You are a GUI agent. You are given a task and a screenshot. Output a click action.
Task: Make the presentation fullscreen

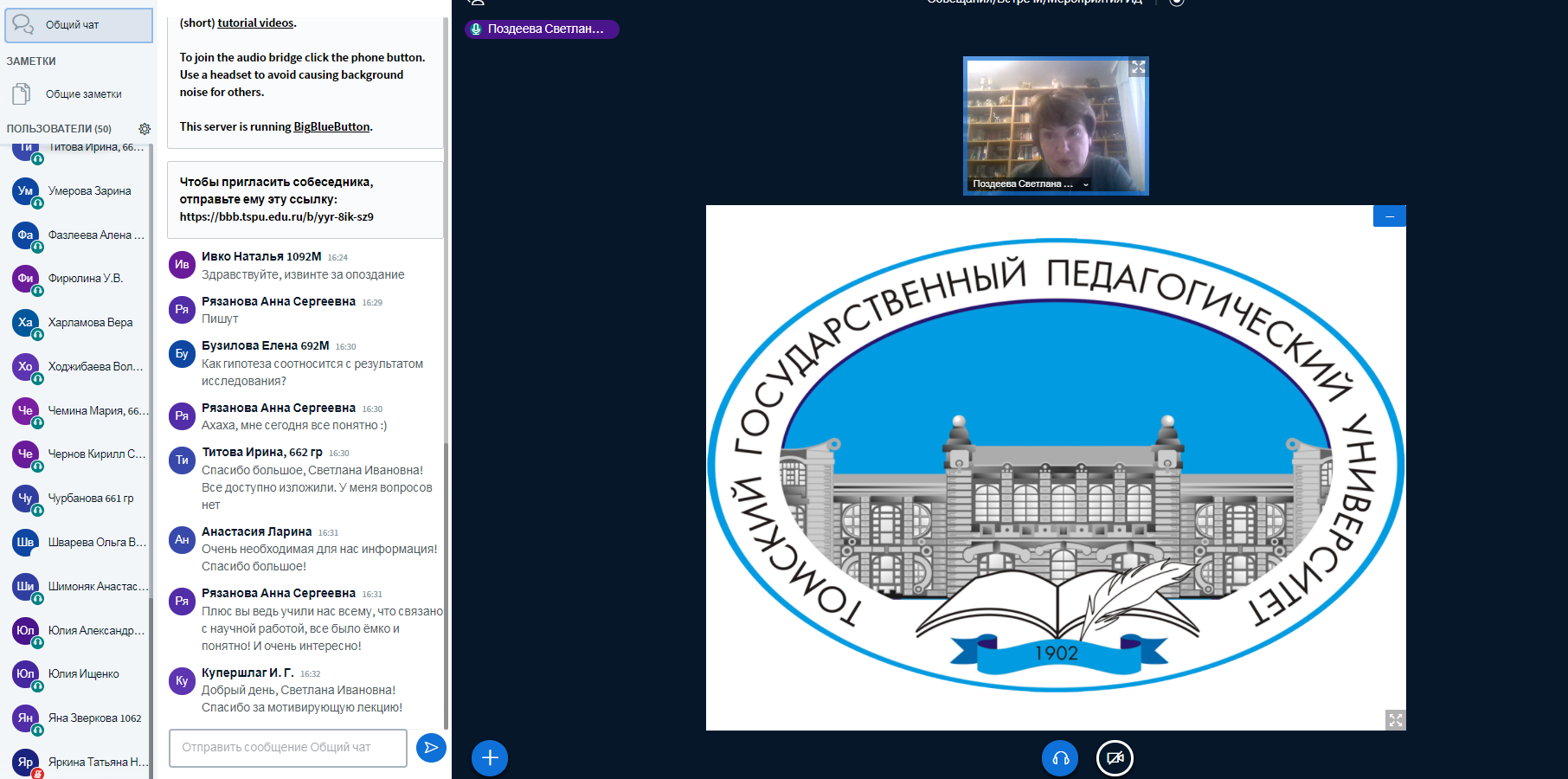coord(1396,720)
